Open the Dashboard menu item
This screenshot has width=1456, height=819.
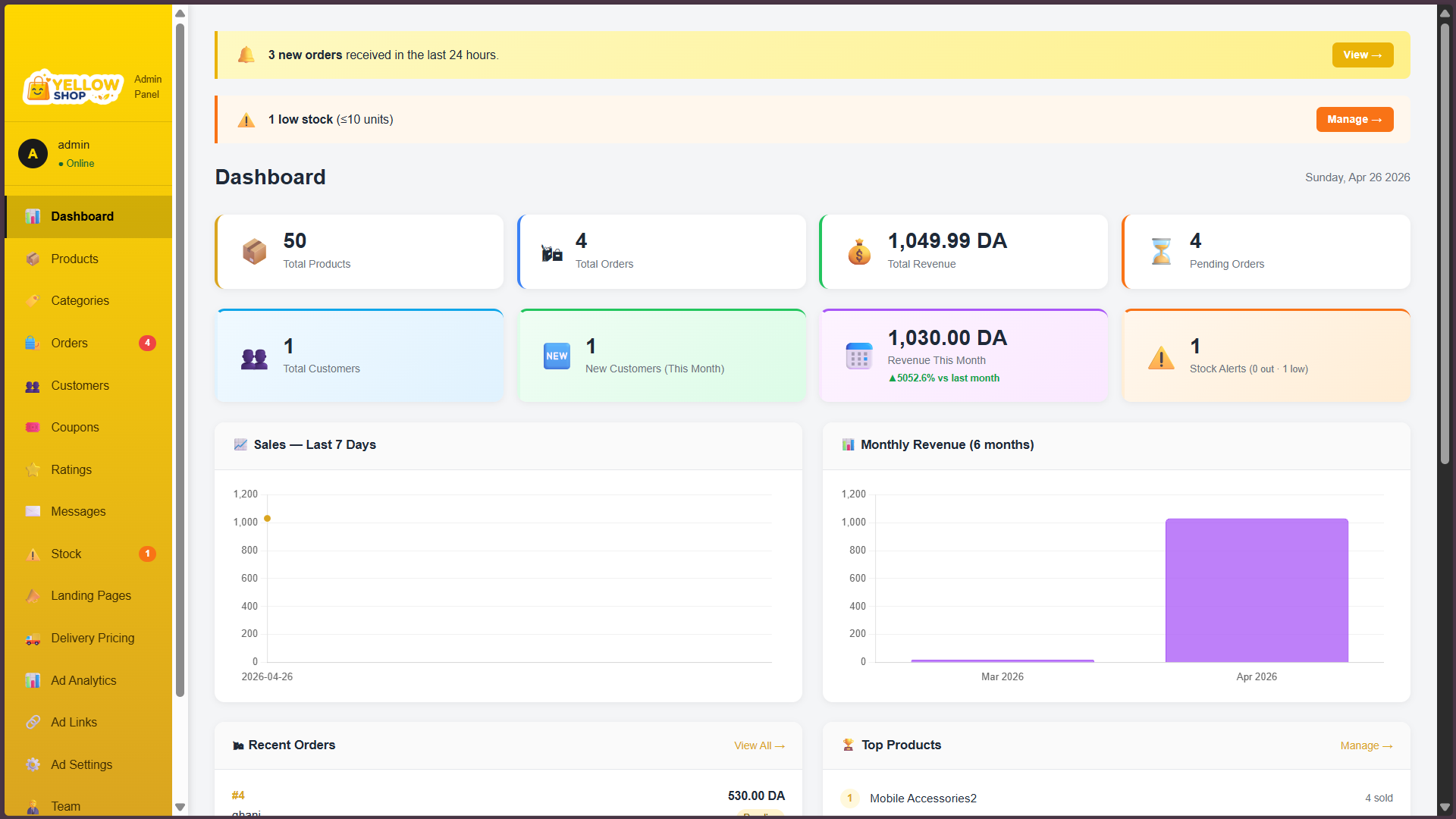click(x=89, y=217)
